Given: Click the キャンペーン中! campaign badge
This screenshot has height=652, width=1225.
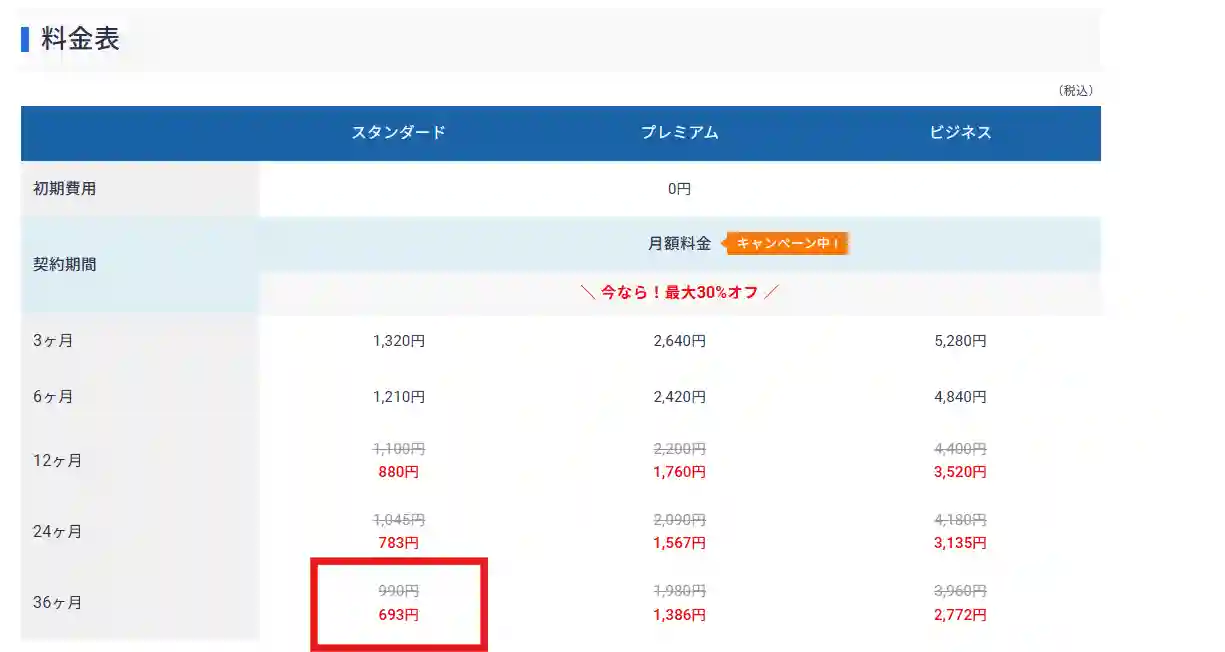Looking at the screenshot, I should (x=787, y=242).
